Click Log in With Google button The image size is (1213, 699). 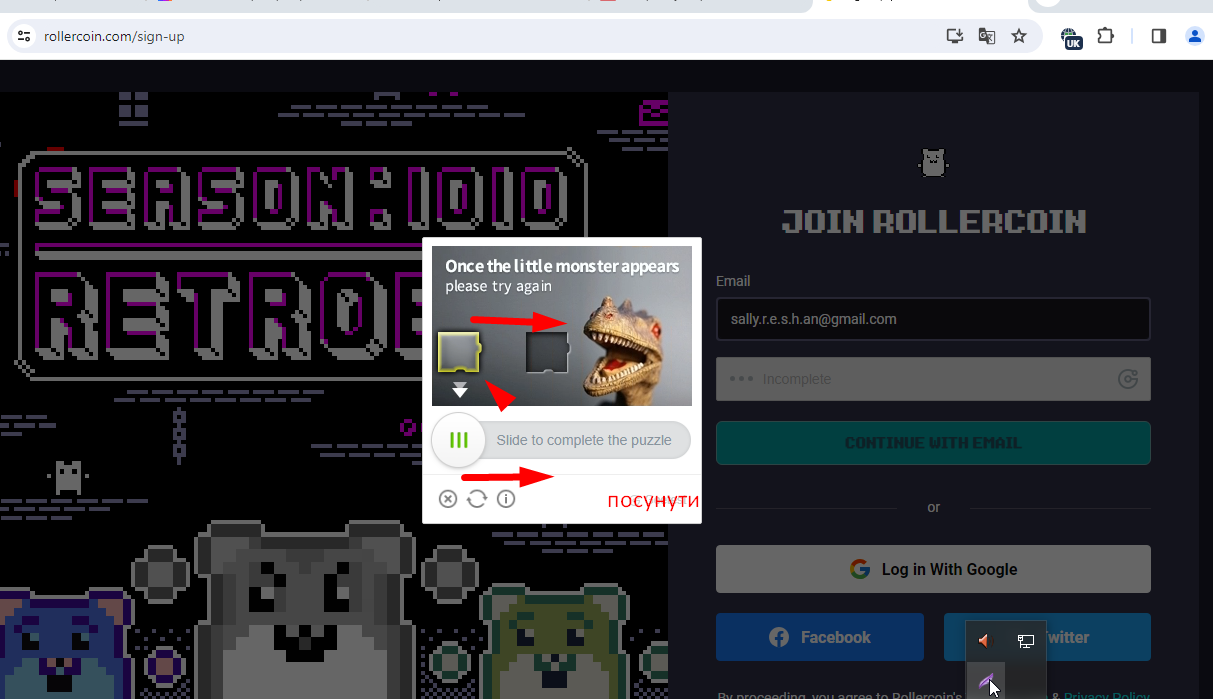tap(933, 569)
